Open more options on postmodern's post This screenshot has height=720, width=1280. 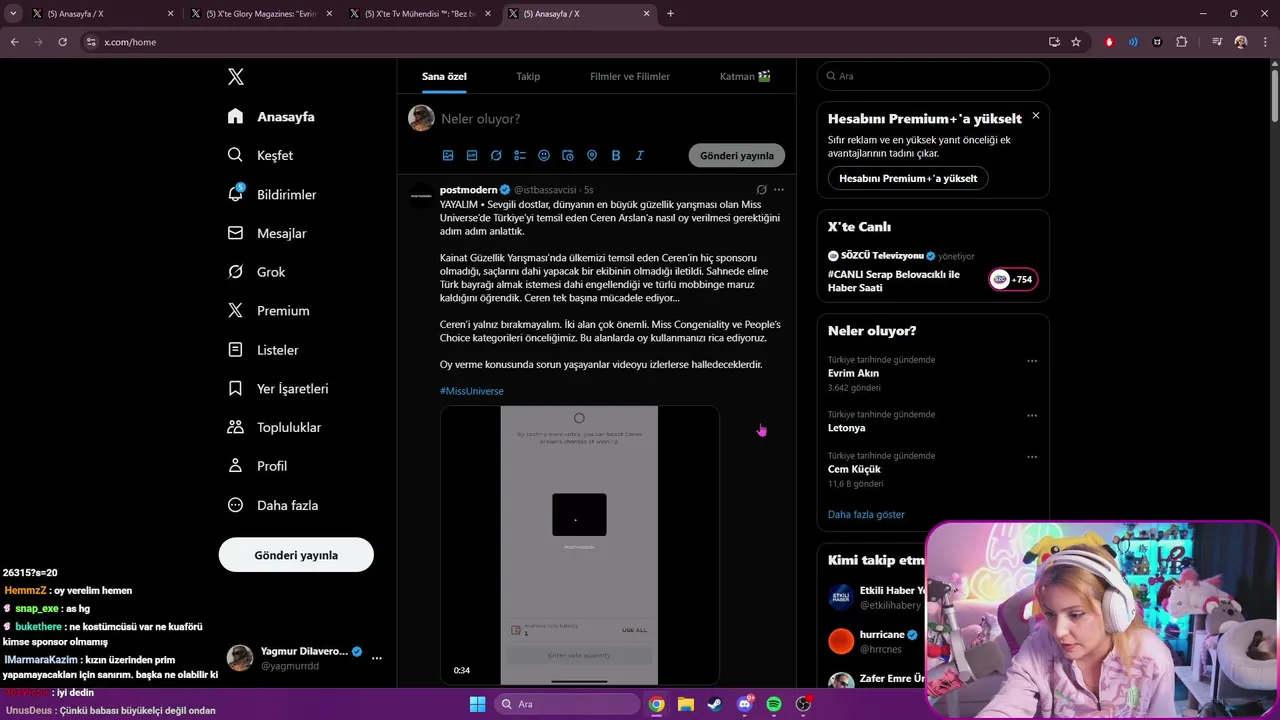point(779,189)
